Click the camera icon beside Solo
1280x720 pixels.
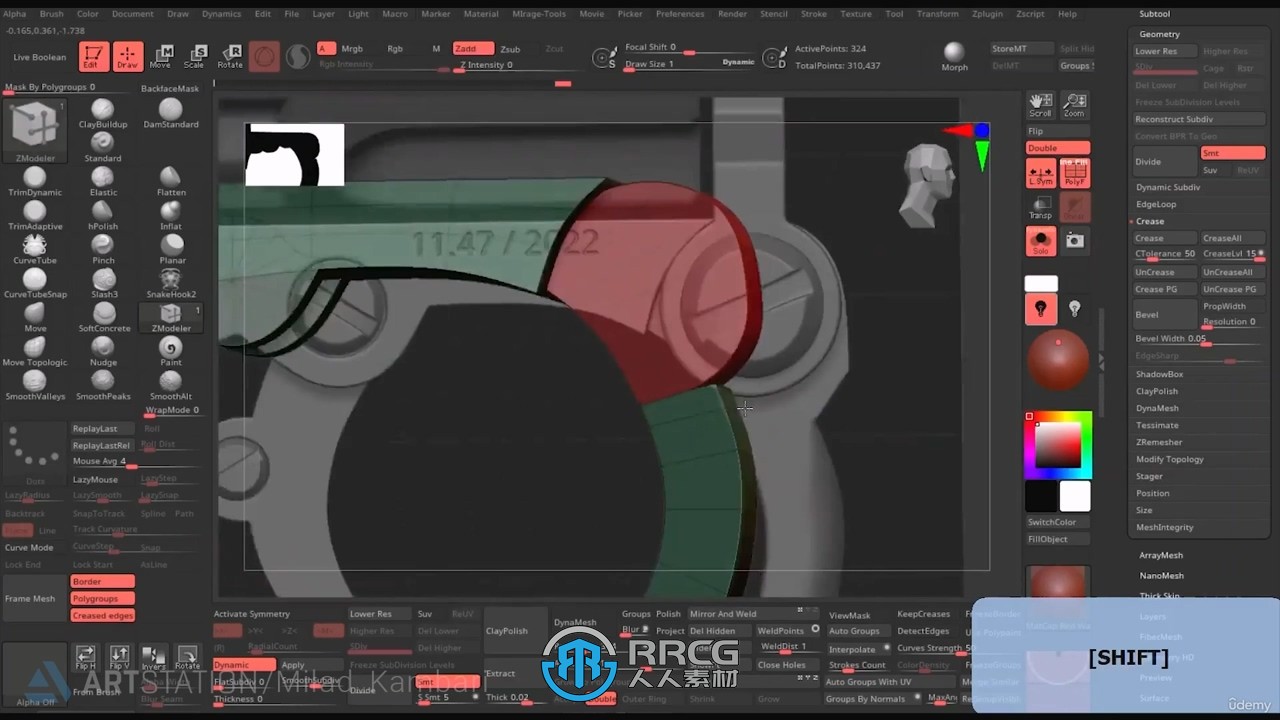(x=1074, y=241)
